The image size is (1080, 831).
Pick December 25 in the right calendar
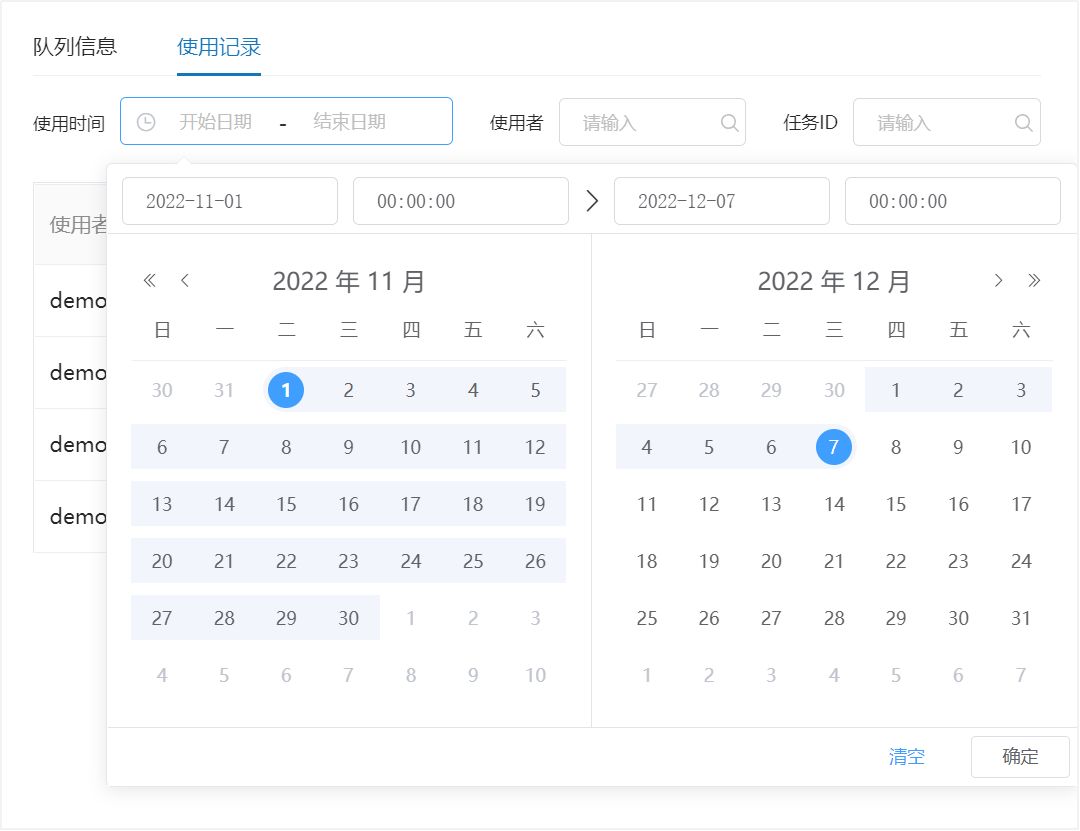pyautogui.click(x=647, y=618)
